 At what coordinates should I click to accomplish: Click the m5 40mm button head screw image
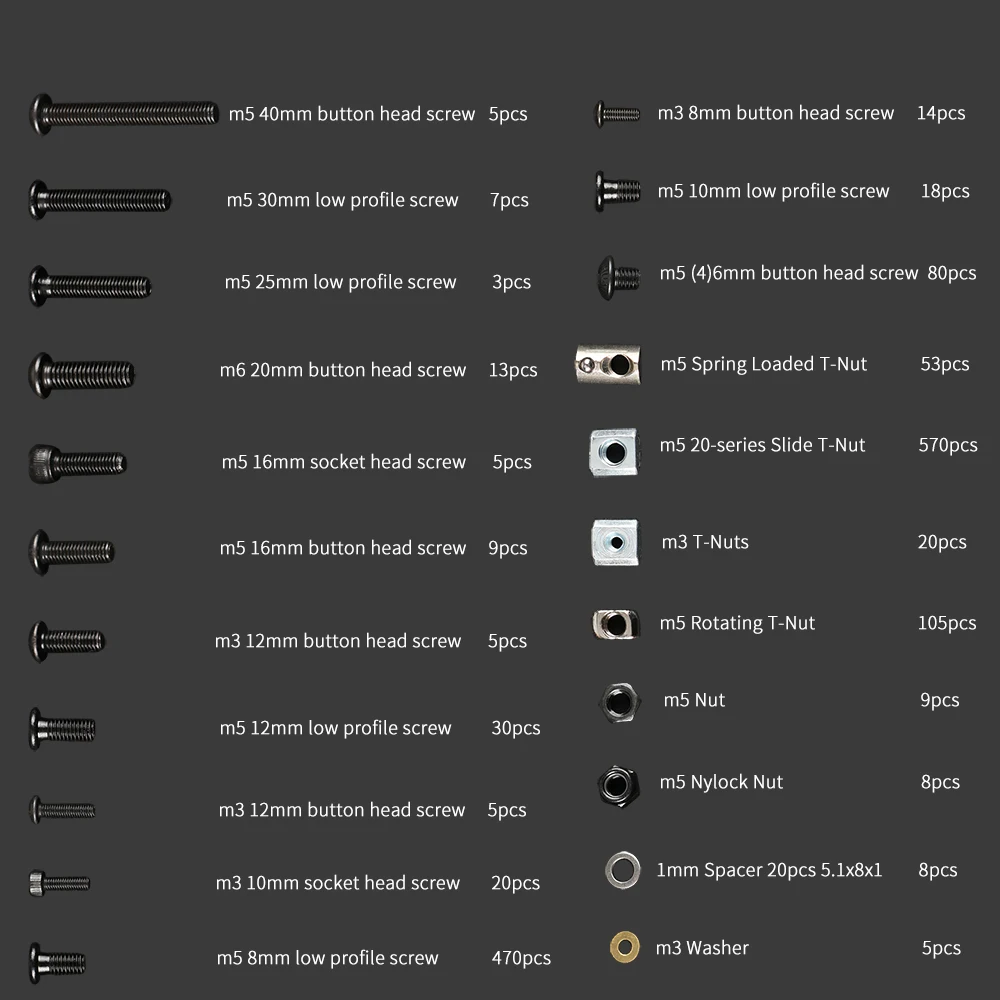coord(124,114)
